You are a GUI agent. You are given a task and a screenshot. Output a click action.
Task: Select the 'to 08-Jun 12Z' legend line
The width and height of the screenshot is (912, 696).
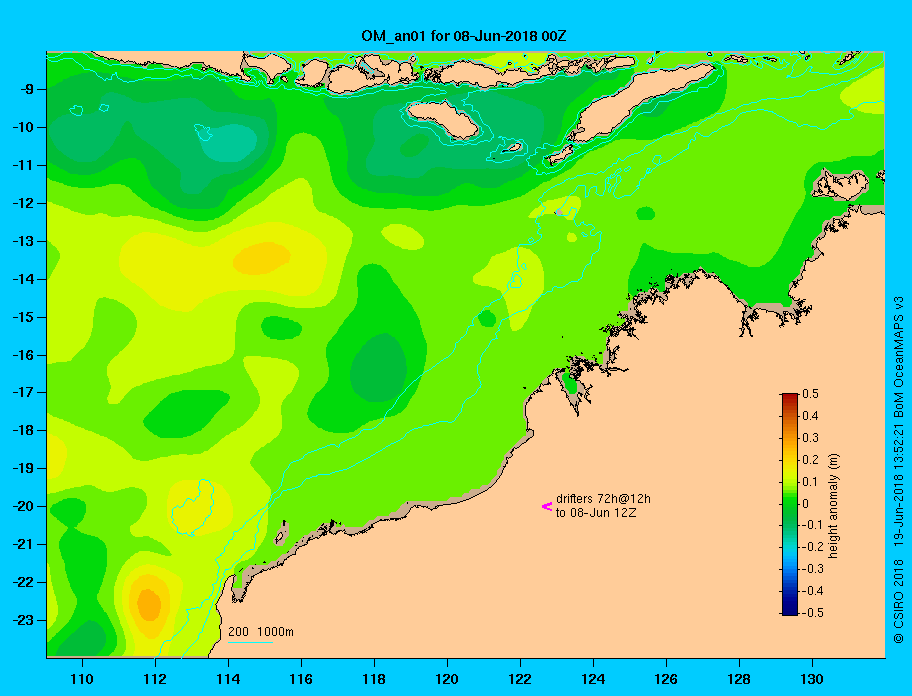point(596,513)
